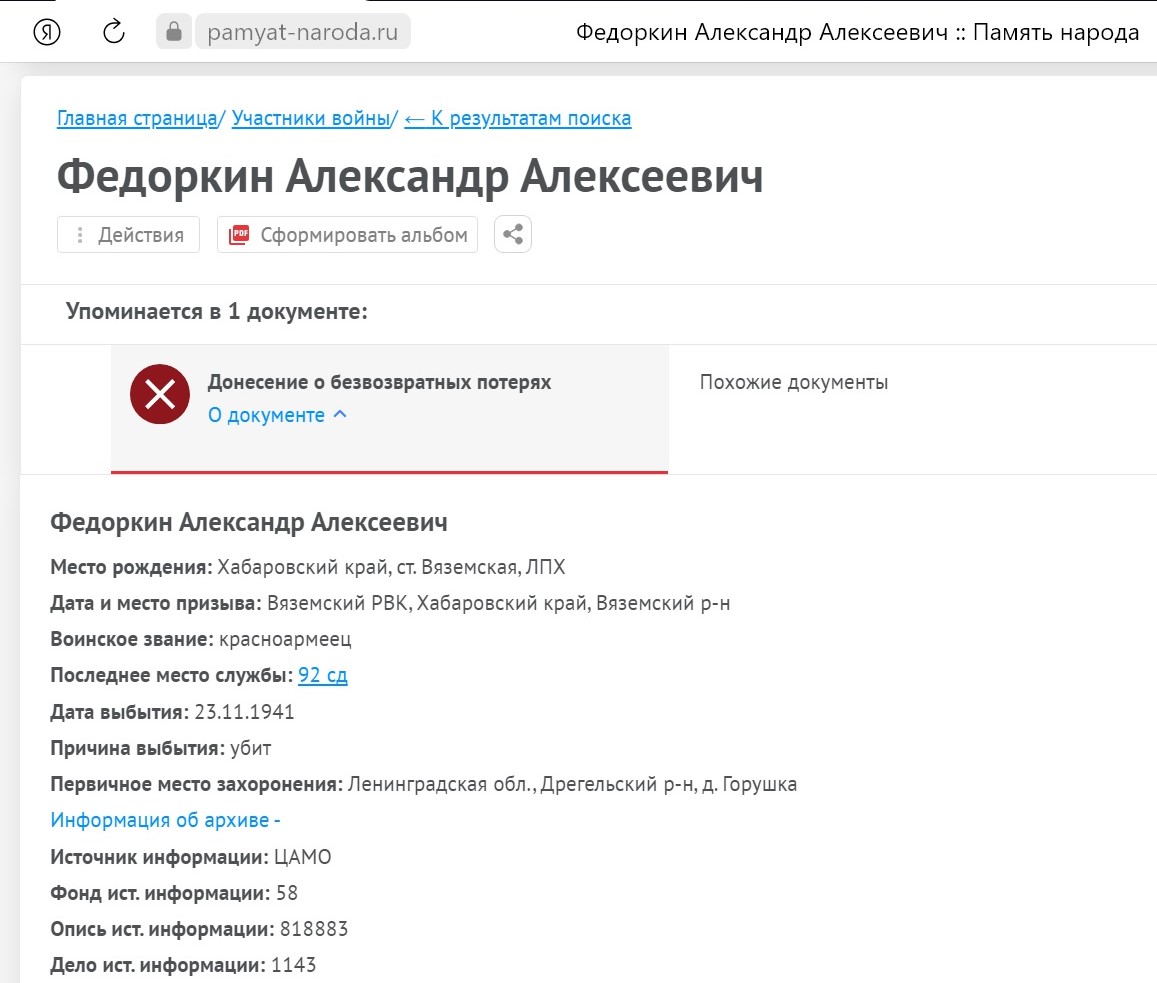Click the PDF icon for Сформировать альбом
The image size is (1157, 983).
click(x=239, y=235)
